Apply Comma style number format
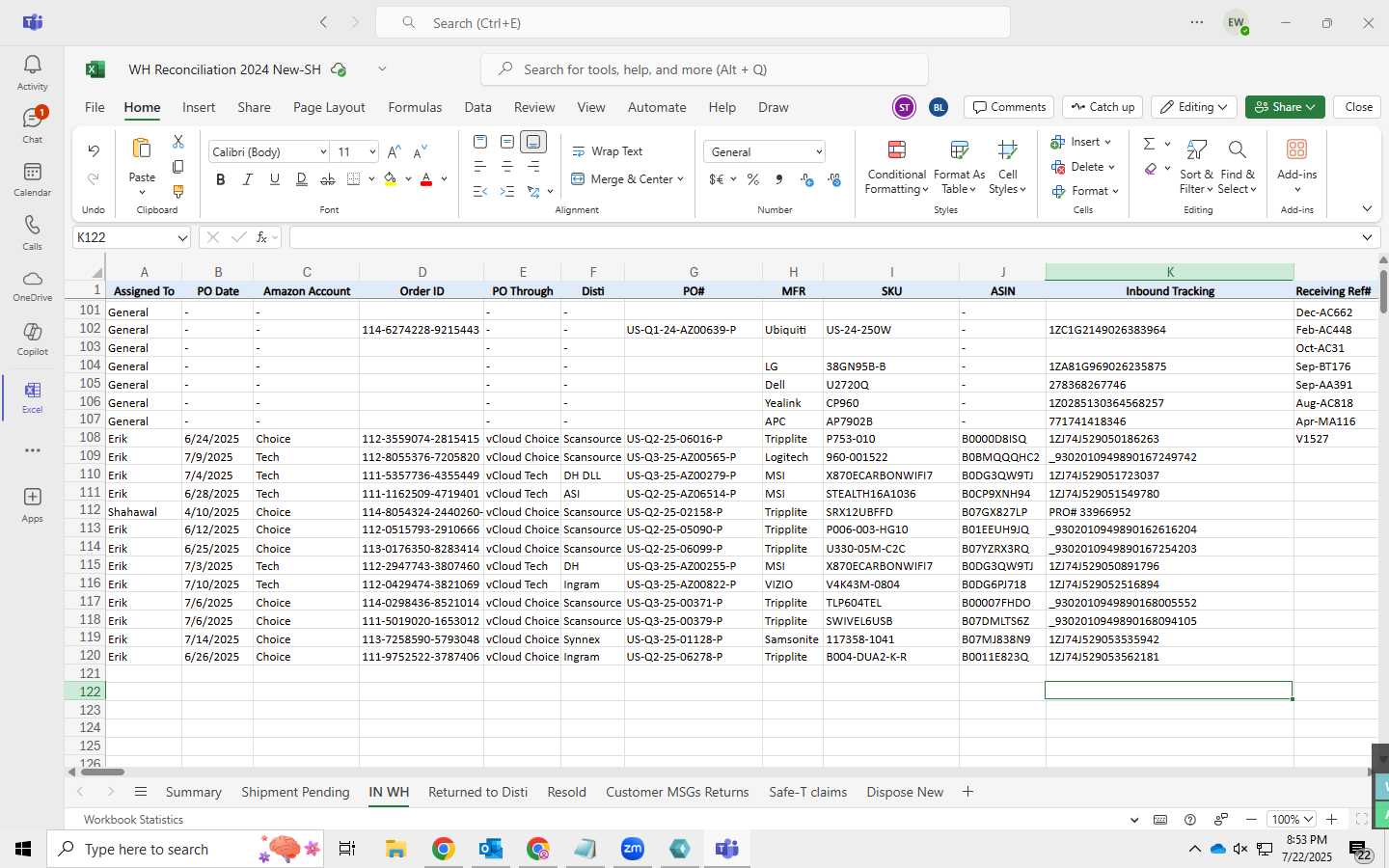Image resolution: width=1389 pixels, height=868 pixels. click(779, 179)
